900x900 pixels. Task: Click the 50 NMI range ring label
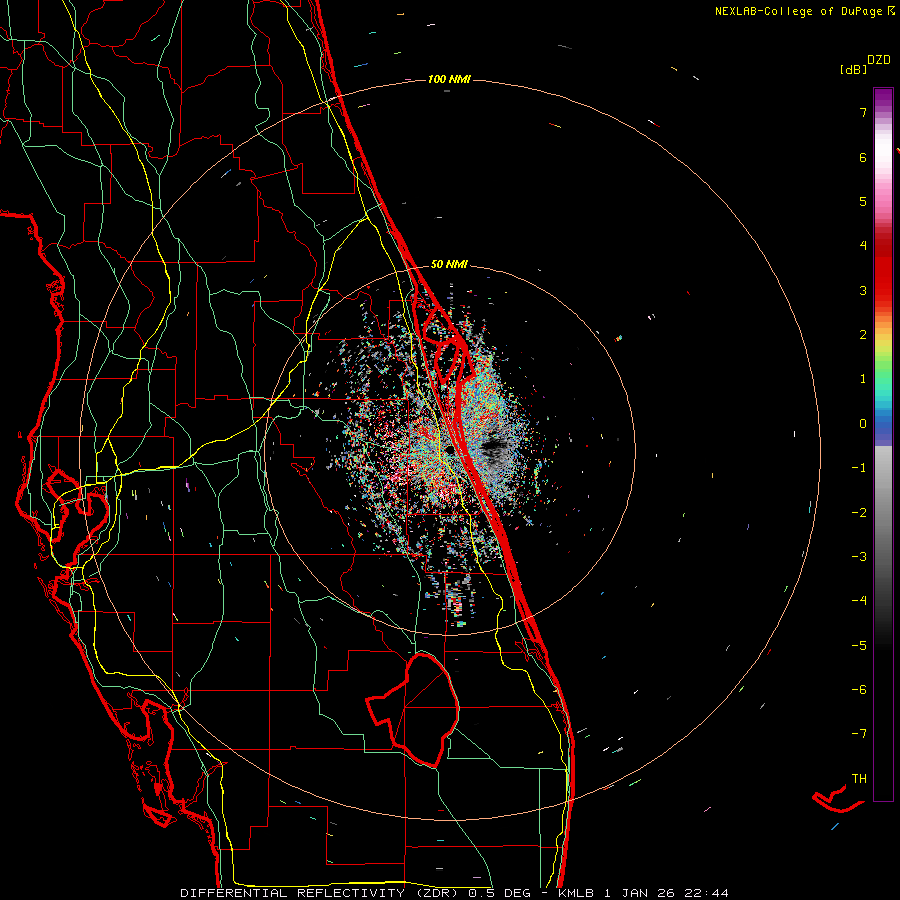click(x=449, y=264)
